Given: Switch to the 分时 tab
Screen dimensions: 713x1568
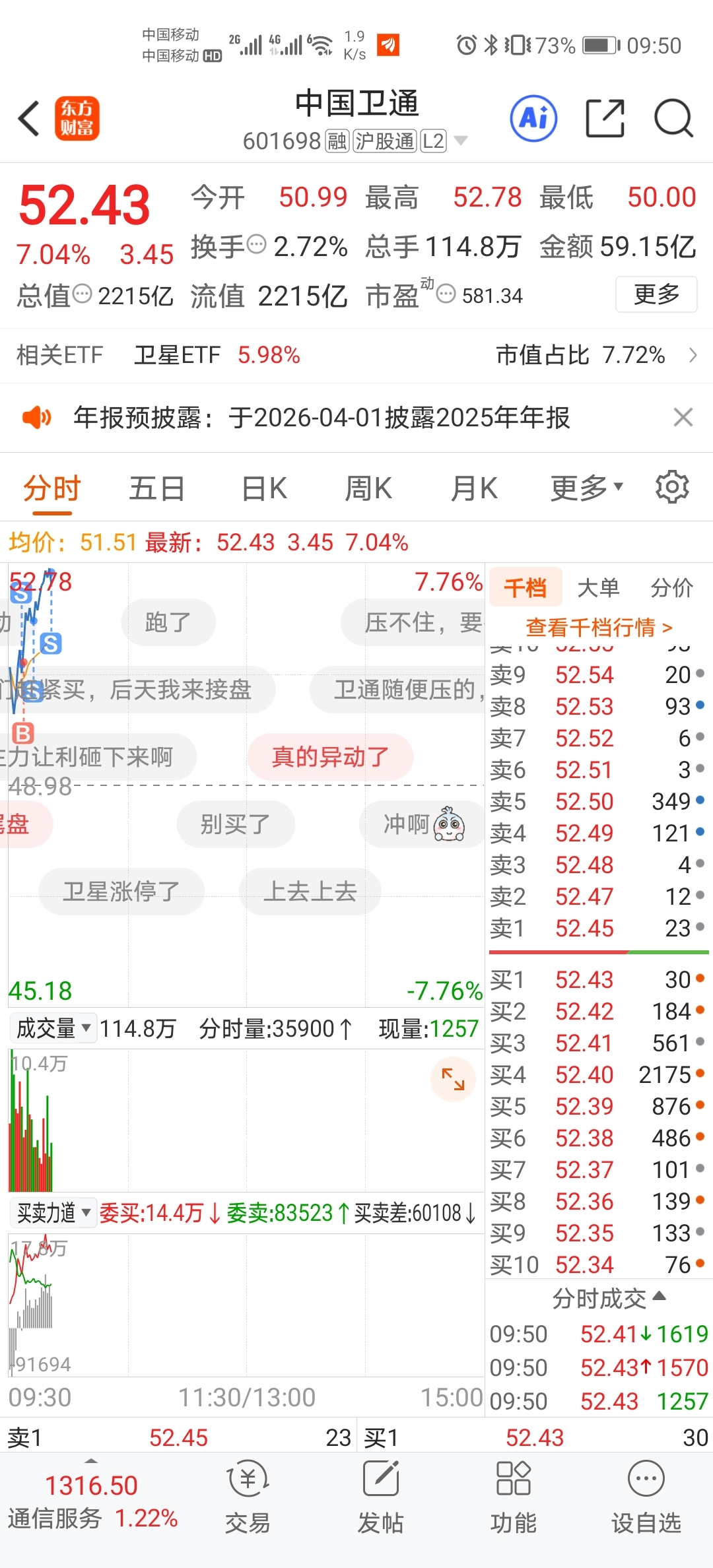Looking at the screenshot, I should click(51, 488).
